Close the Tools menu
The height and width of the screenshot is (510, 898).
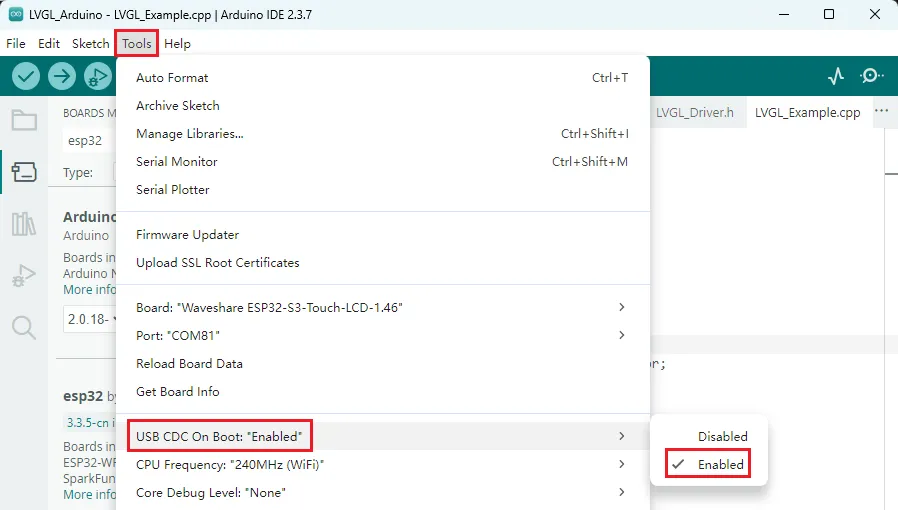coord(136,44)
